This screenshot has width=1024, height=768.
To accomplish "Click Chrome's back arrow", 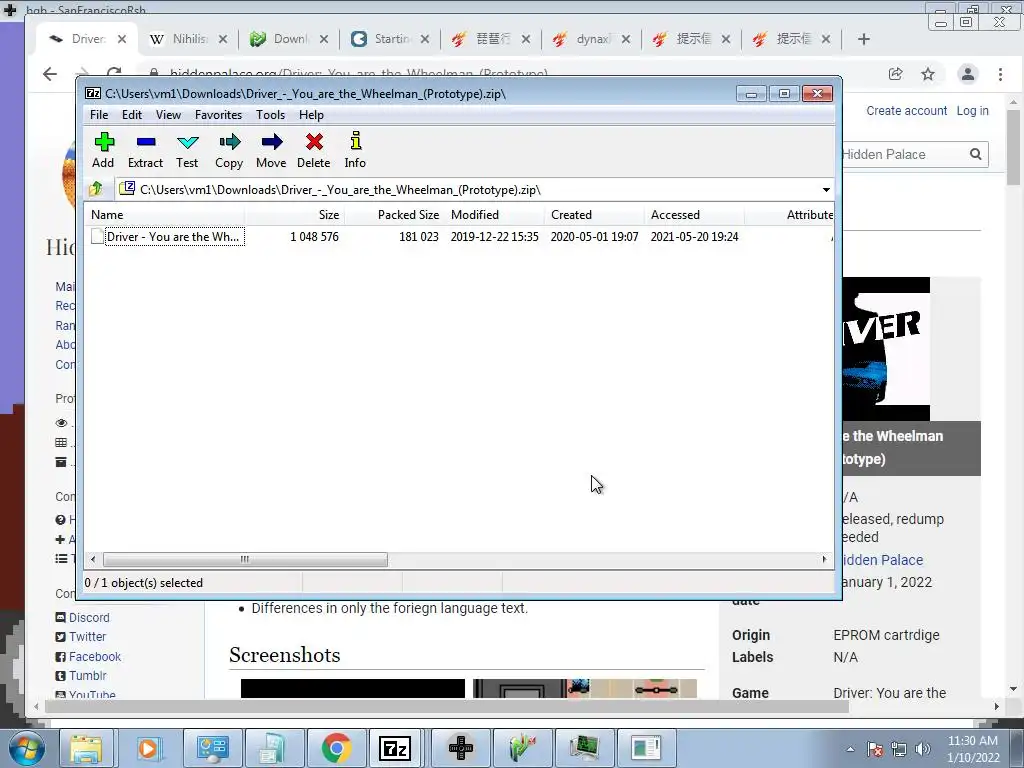I will [50, 74].
